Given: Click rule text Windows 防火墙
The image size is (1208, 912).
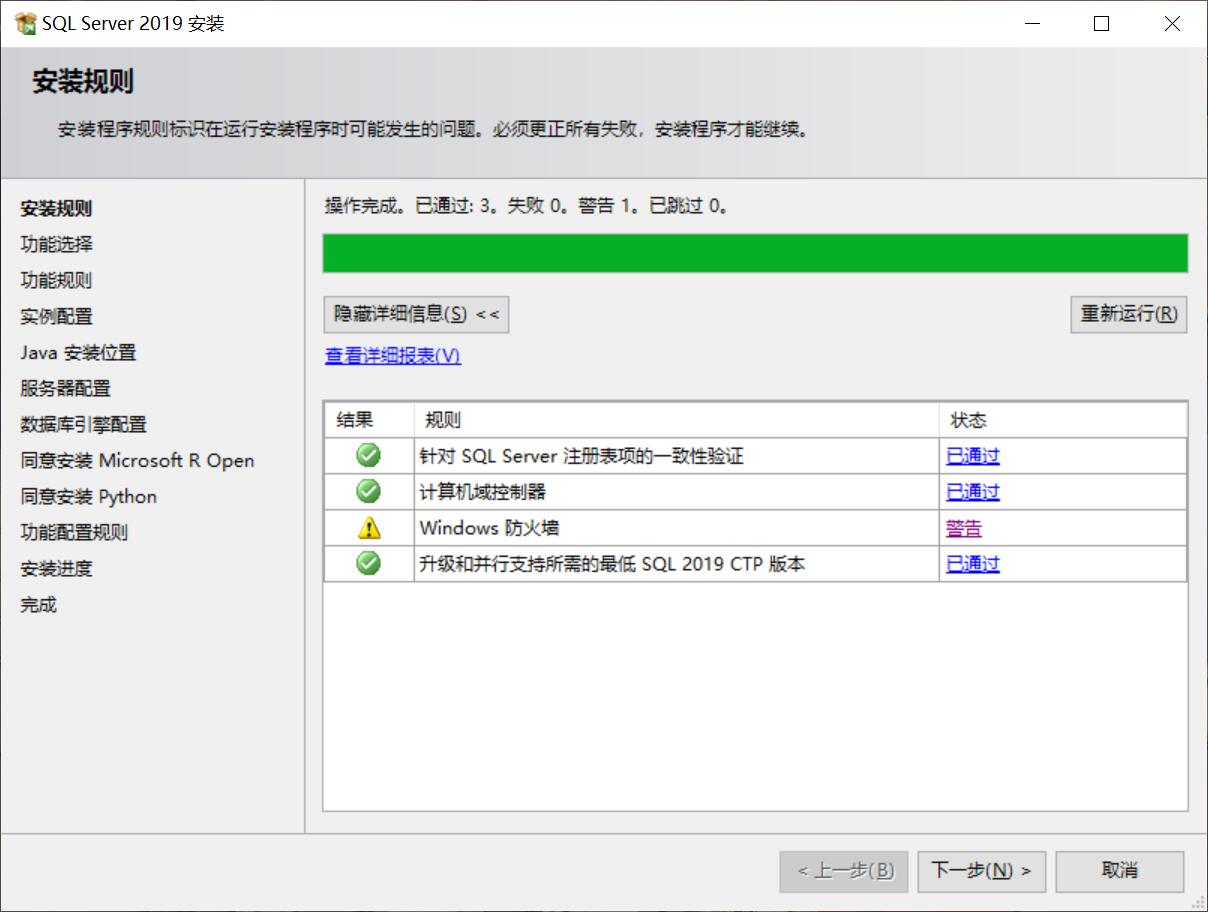Looking at the screenshot, I should (x=489, y=528).
